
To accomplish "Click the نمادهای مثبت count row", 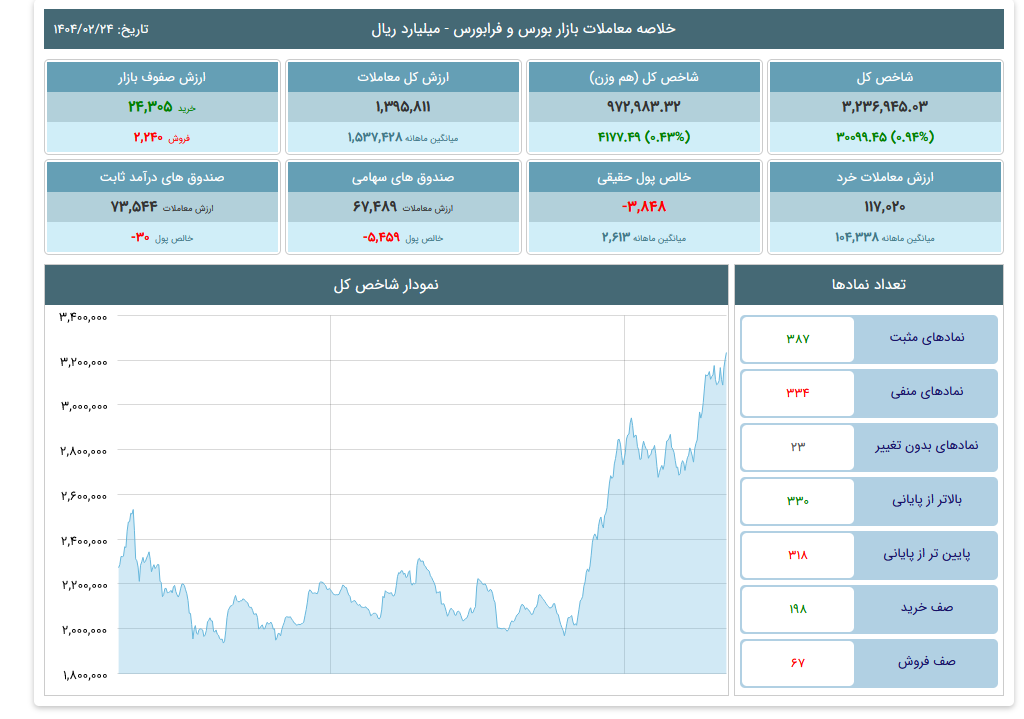I will click(x=869, y=339).
